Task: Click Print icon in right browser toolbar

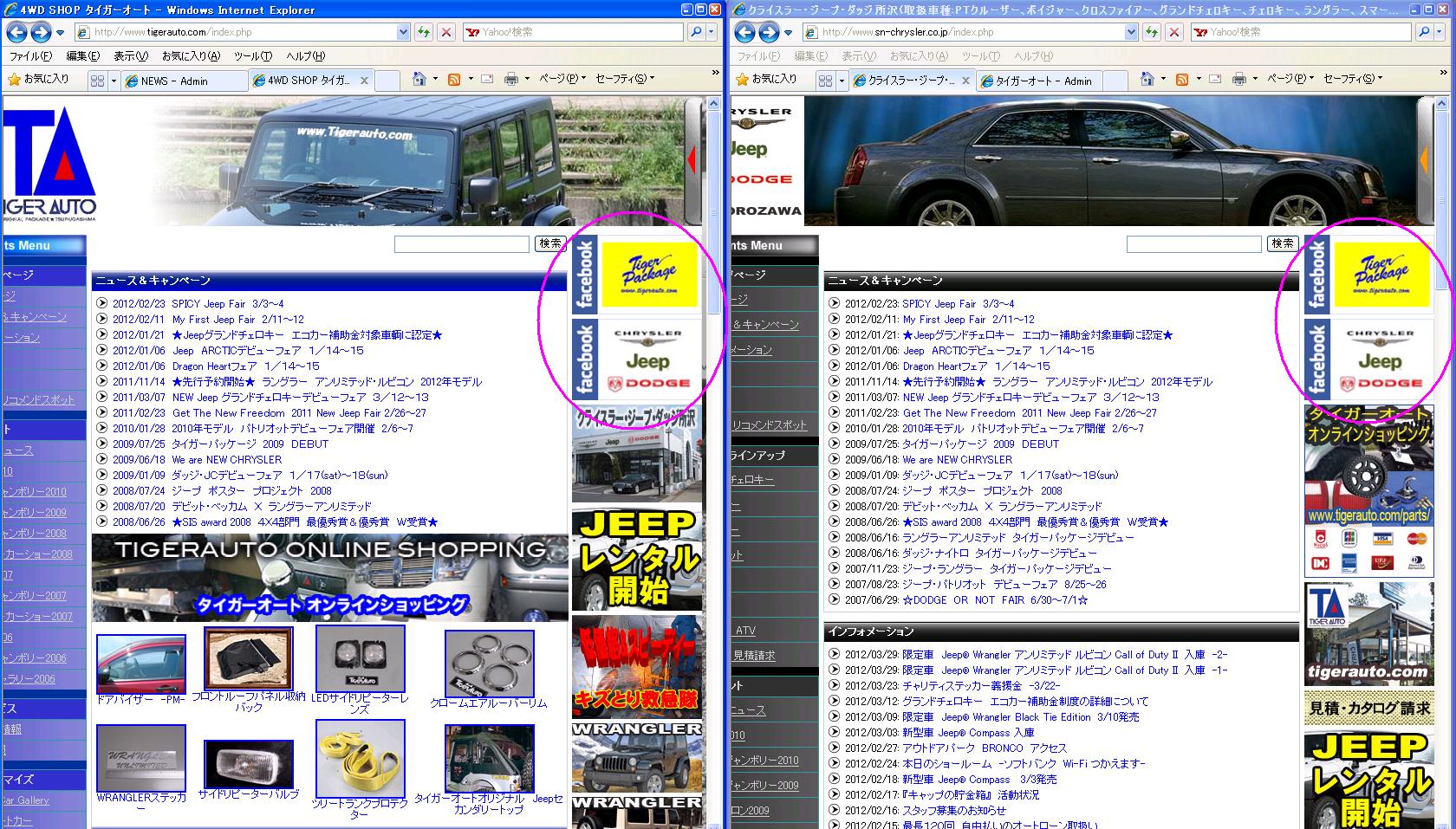Action: (1239, 79)
